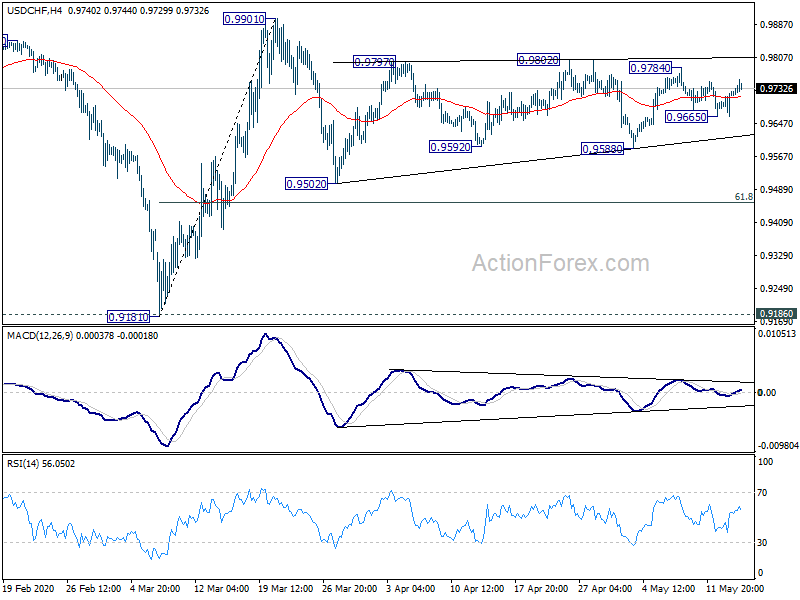Click the 0.98020 resistance label

(538, 60)
